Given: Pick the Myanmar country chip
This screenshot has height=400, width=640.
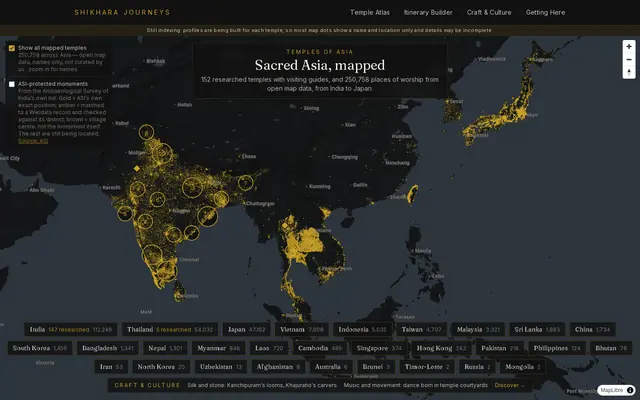Looking at the screenshot, I should 218,348.
